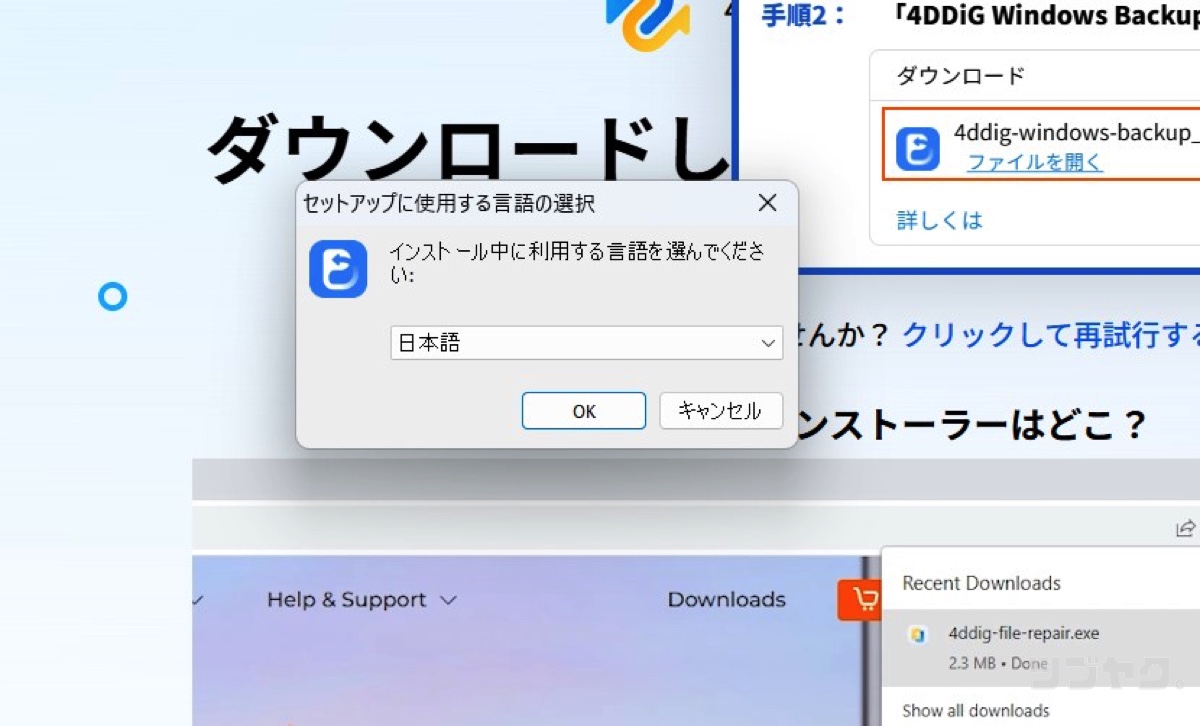The width and height of the screenshot is (1200, 726).
Task: Click the blue circle icon on the left
Action: 113,296
